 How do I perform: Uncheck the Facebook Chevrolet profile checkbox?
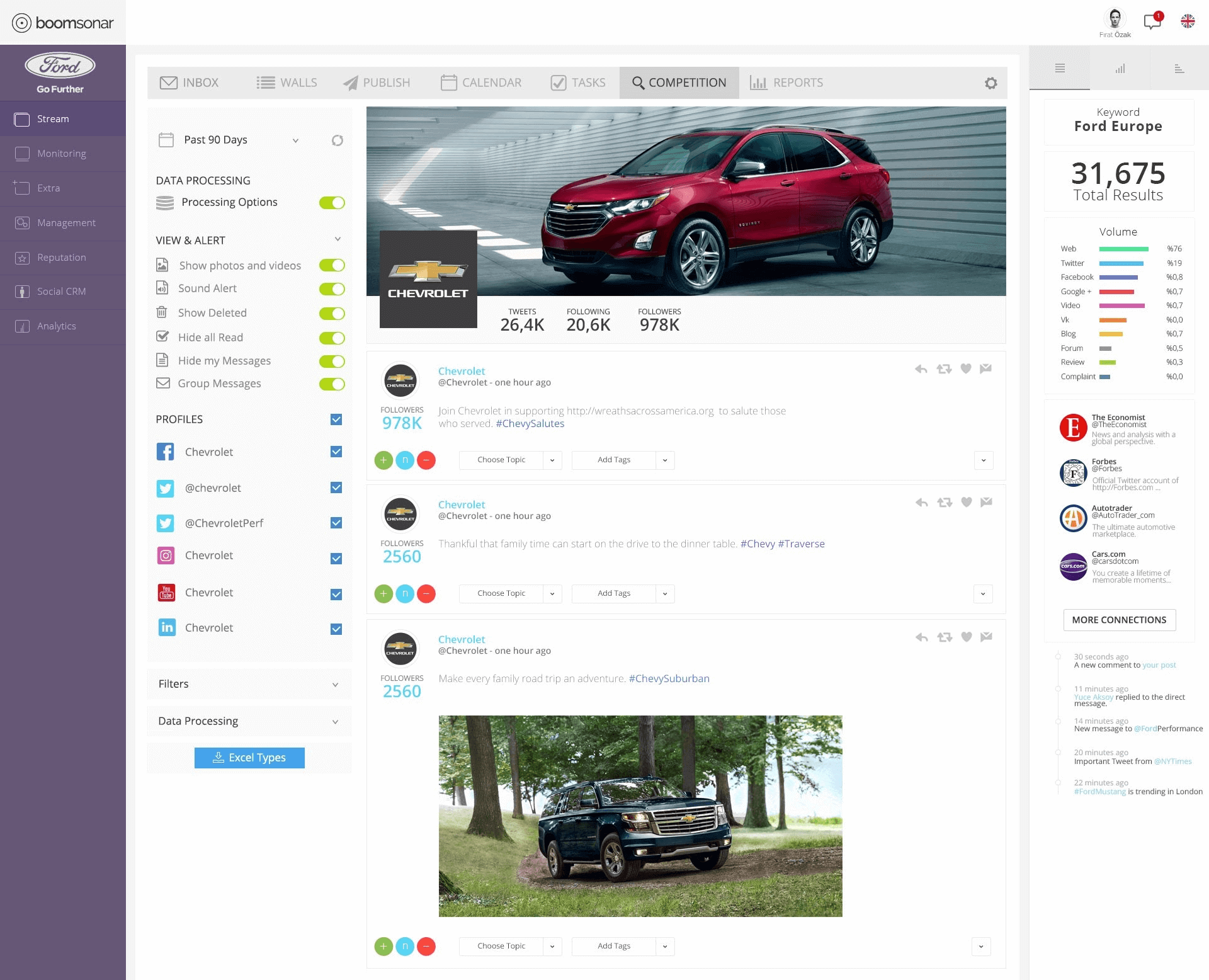[336, 452]
